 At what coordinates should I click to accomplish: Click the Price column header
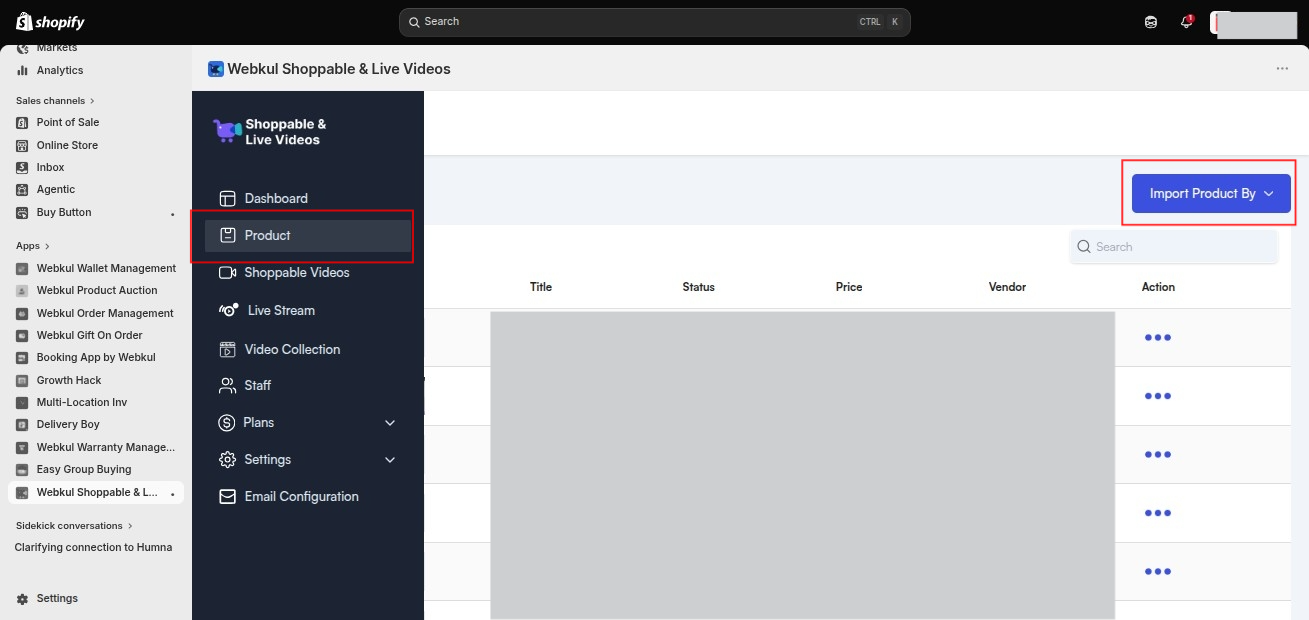click(x=849, y=287)
